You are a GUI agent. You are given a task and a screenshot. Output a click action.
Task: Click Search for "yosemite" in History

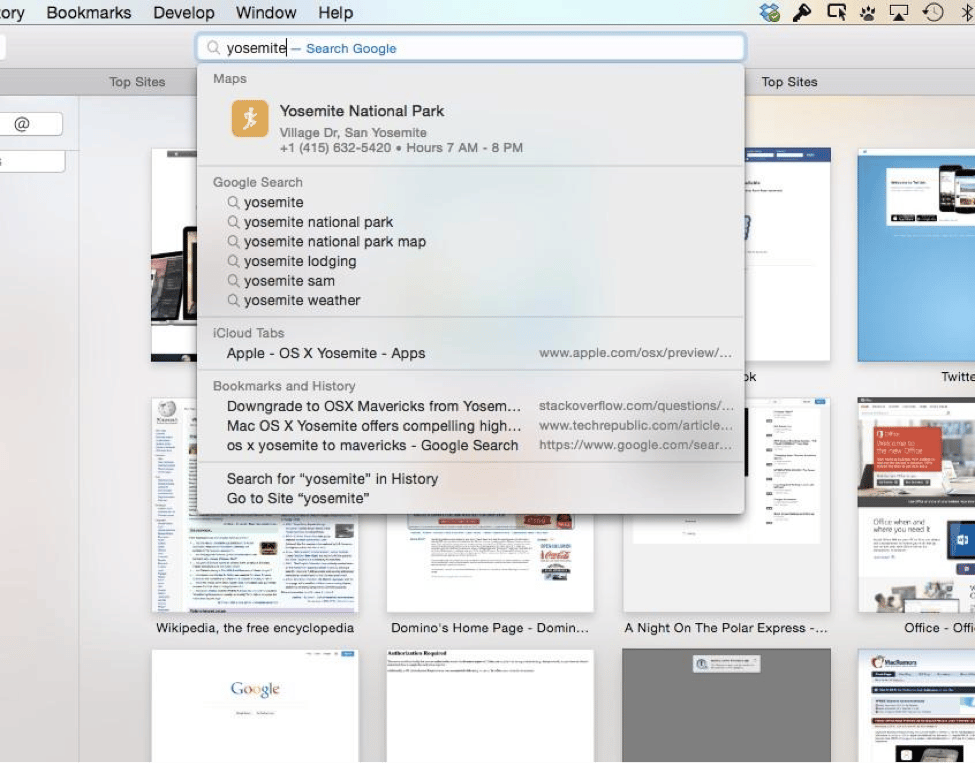(471, 479)
